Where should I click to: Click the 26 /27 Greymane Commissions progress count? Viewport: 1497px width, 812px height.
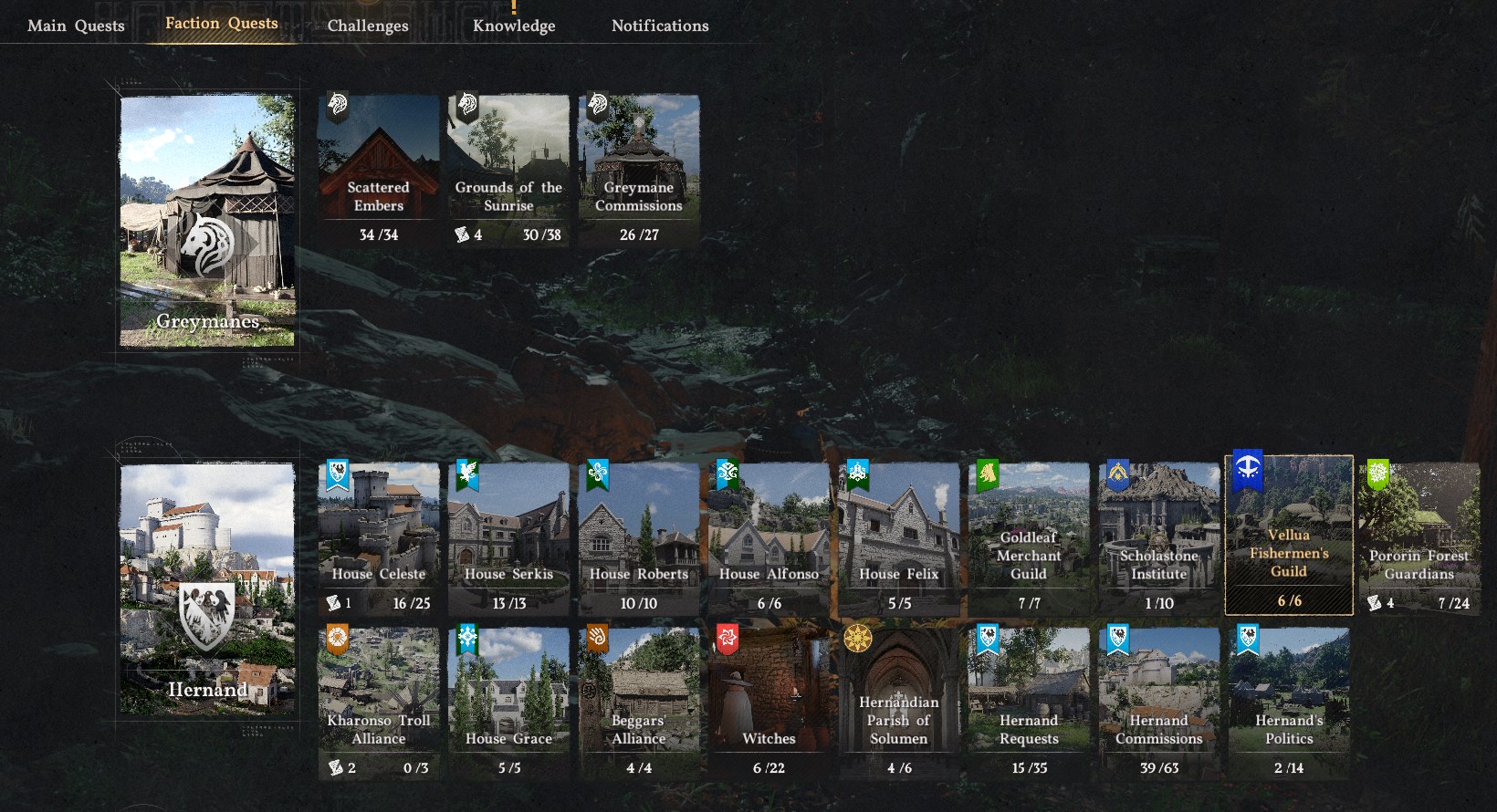[639, 234]
